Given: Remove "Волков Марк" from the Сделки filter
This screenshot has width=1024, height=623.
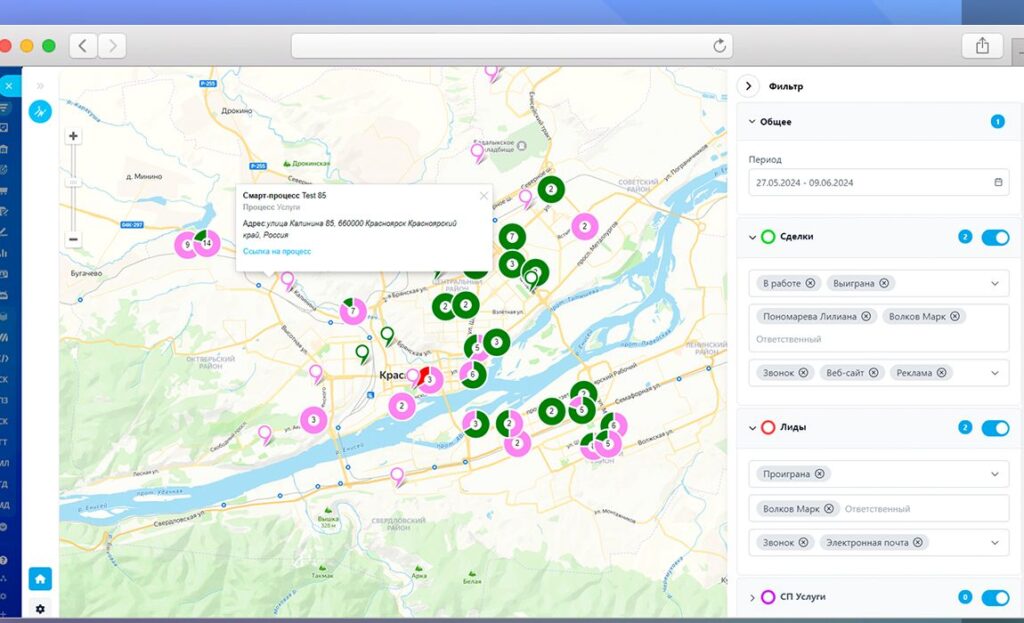Looking at the screenshot, I should pos(955,316).
